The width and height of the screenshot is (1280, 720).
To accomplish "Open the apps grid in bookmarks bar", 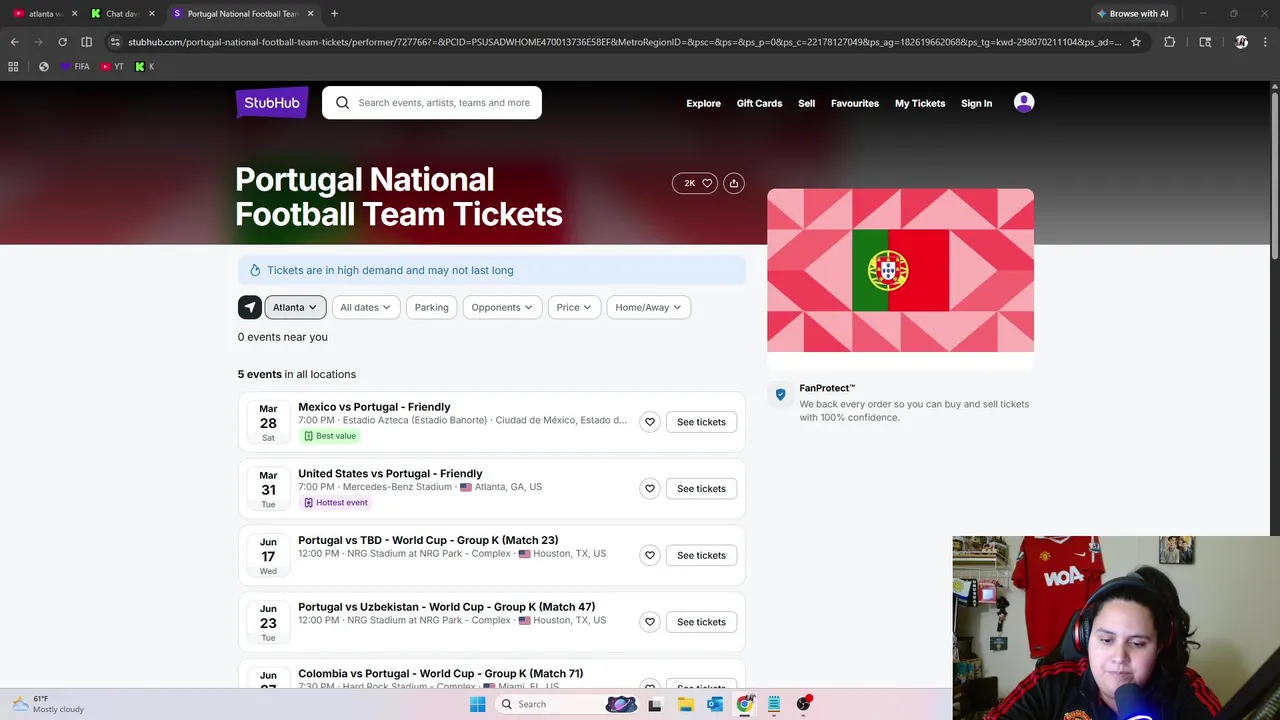I will coord(13,66).
